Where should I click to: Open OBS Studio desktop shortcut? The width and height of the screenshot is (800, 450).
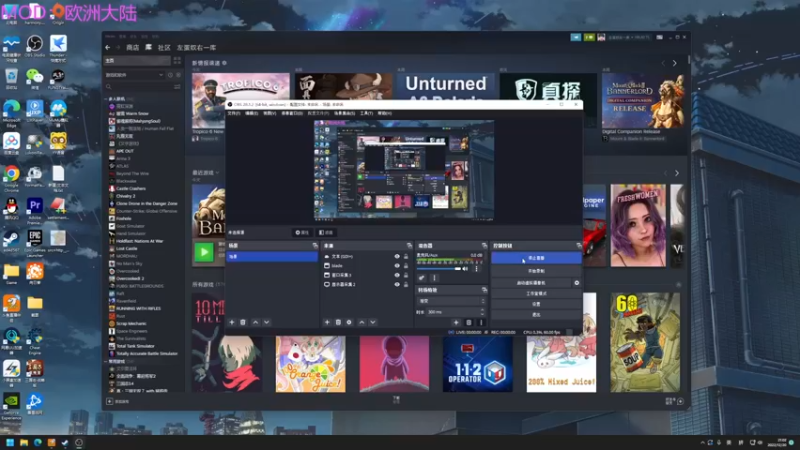pyautogui.click(x=35, y=45)
